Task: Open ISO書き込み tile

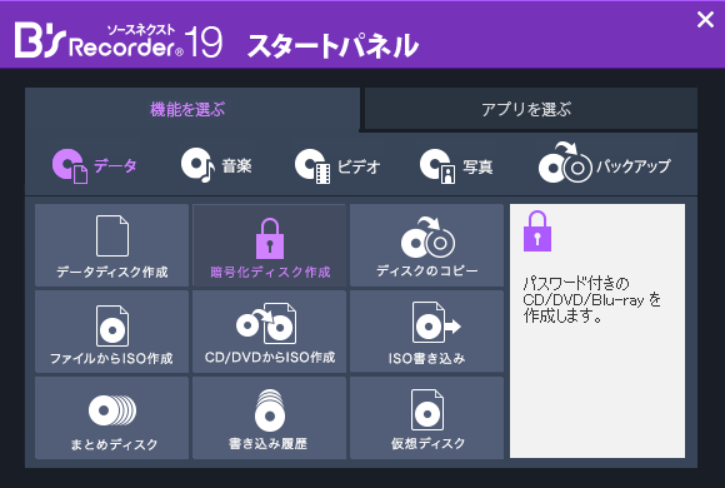Action: [x=427, y=331]
